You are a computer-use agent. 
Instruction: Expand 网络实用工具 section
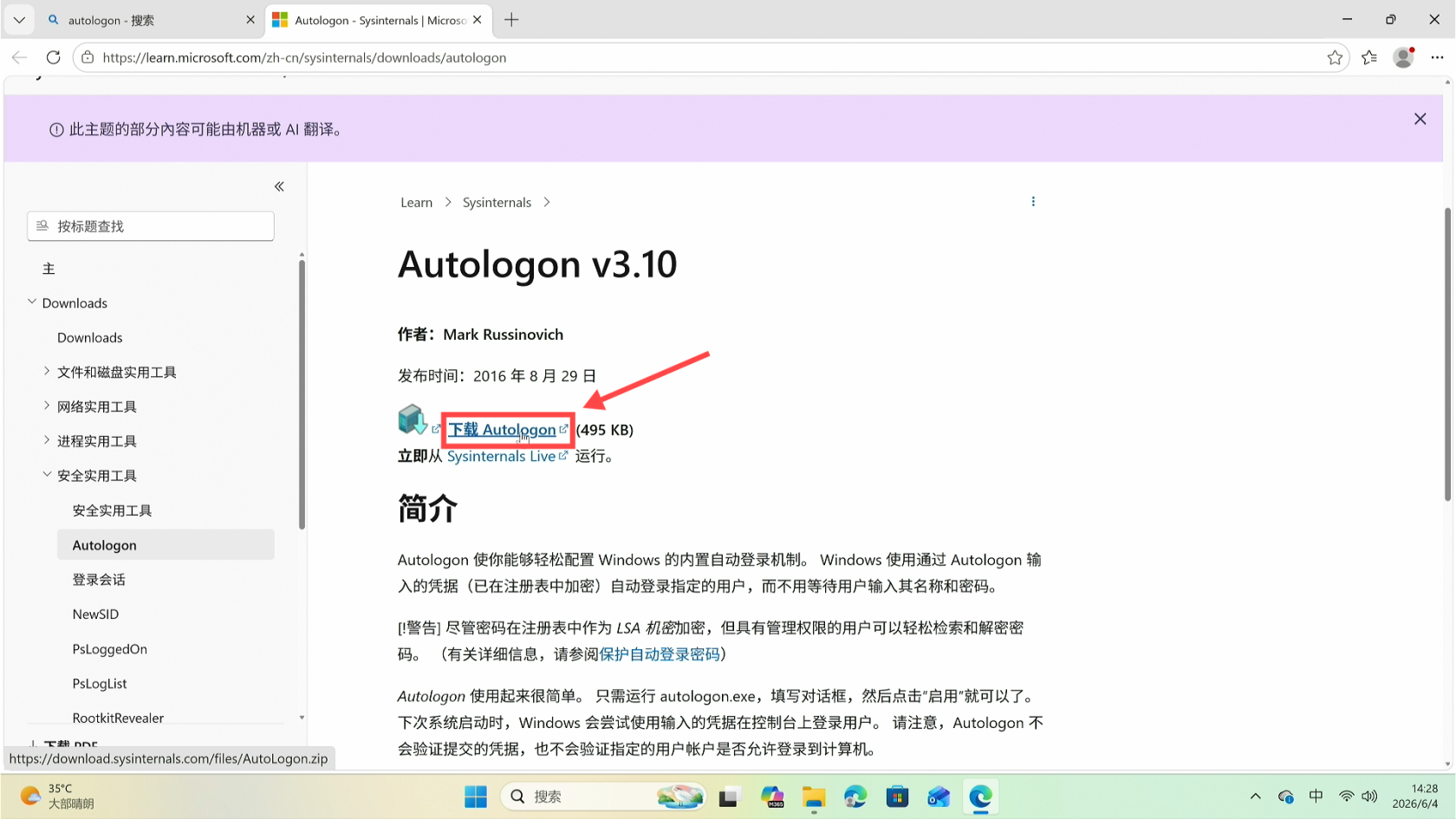coord(47,406)
